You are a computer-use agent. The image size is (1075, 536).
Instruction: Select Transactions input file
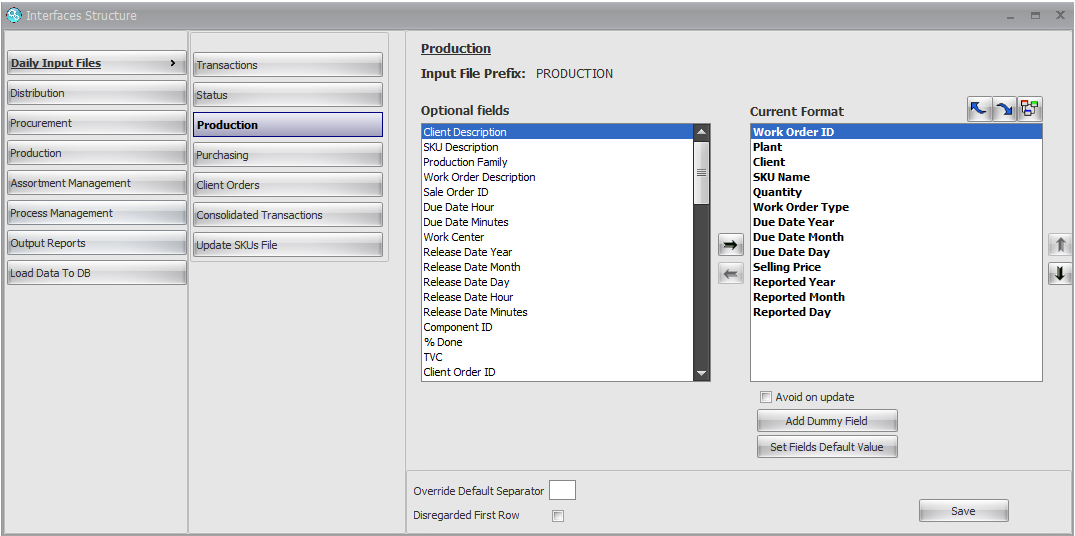pos(288,65)
